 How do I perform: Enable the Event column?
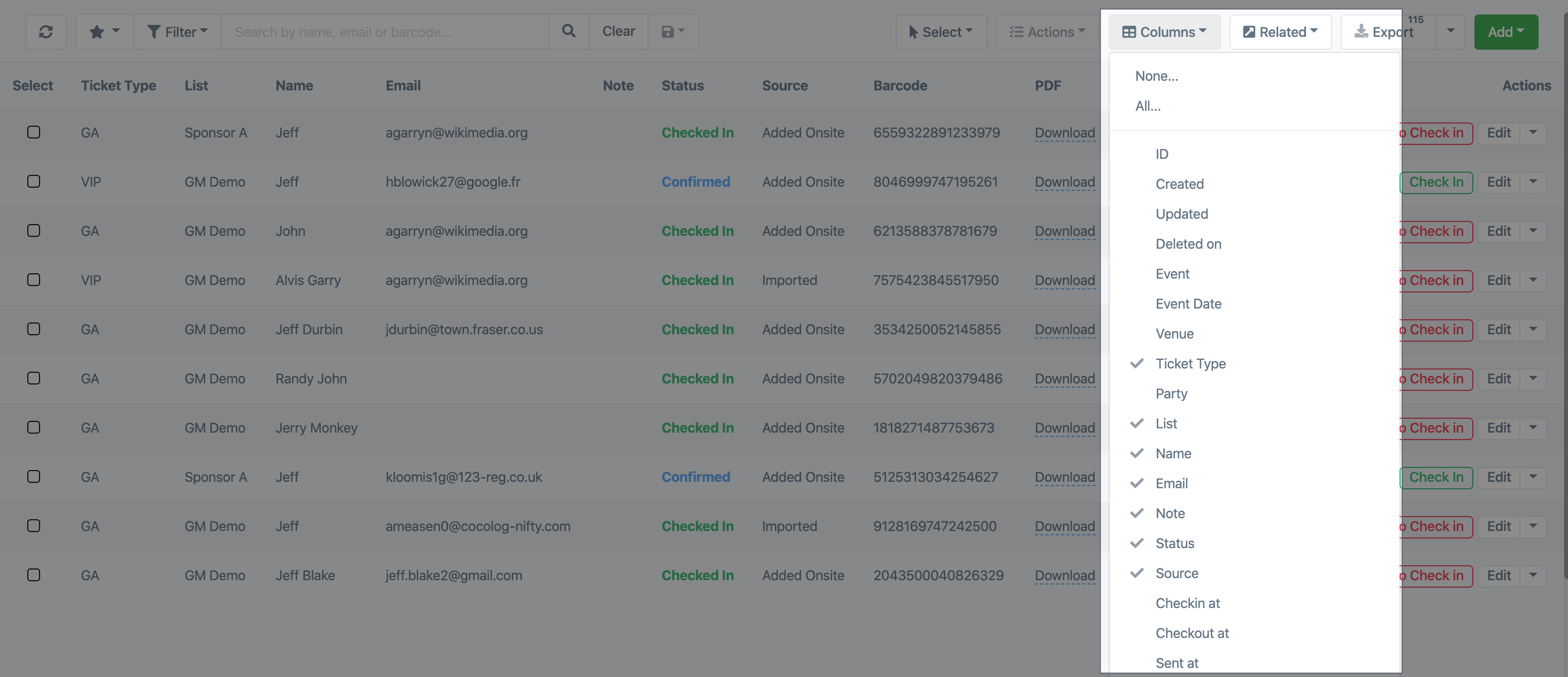(x=1255, y=274)
